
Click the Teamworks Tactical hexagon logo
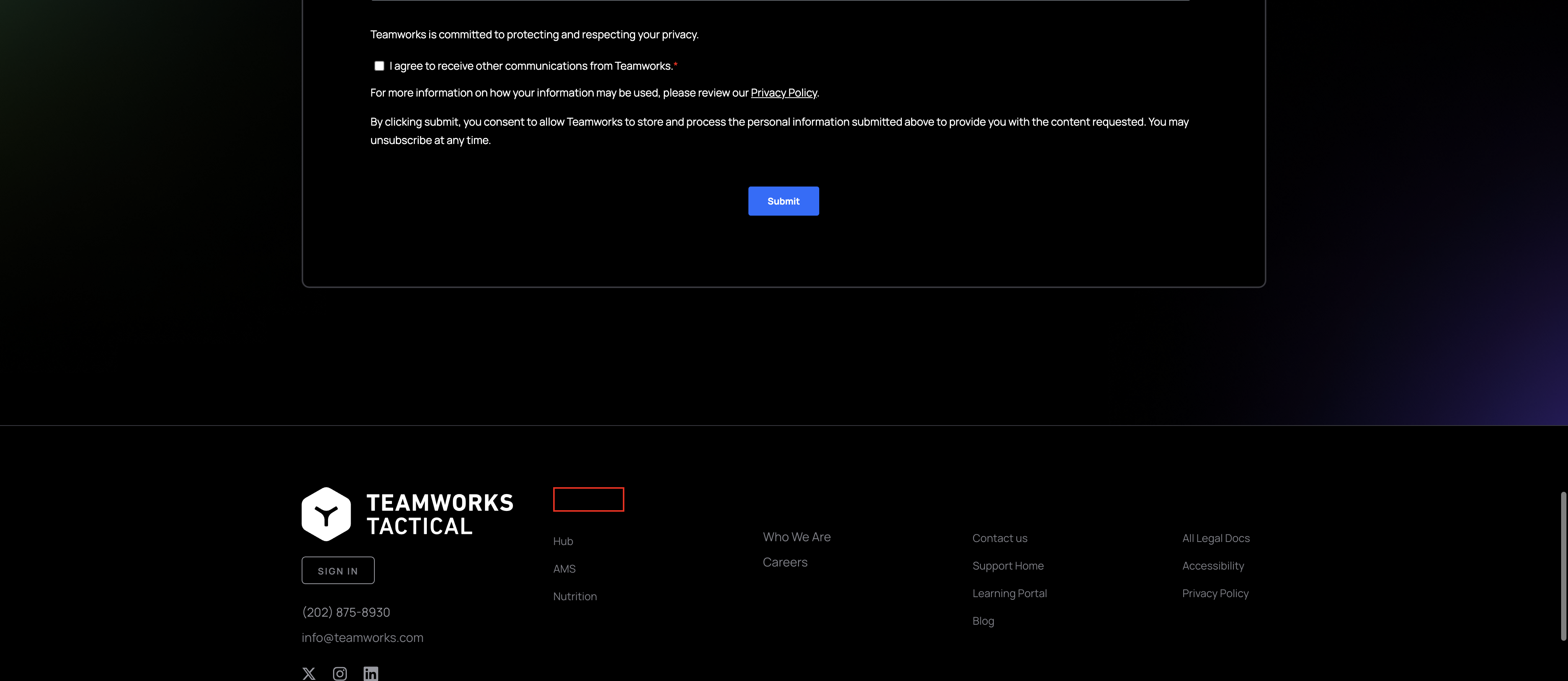(x=326, y=514)
